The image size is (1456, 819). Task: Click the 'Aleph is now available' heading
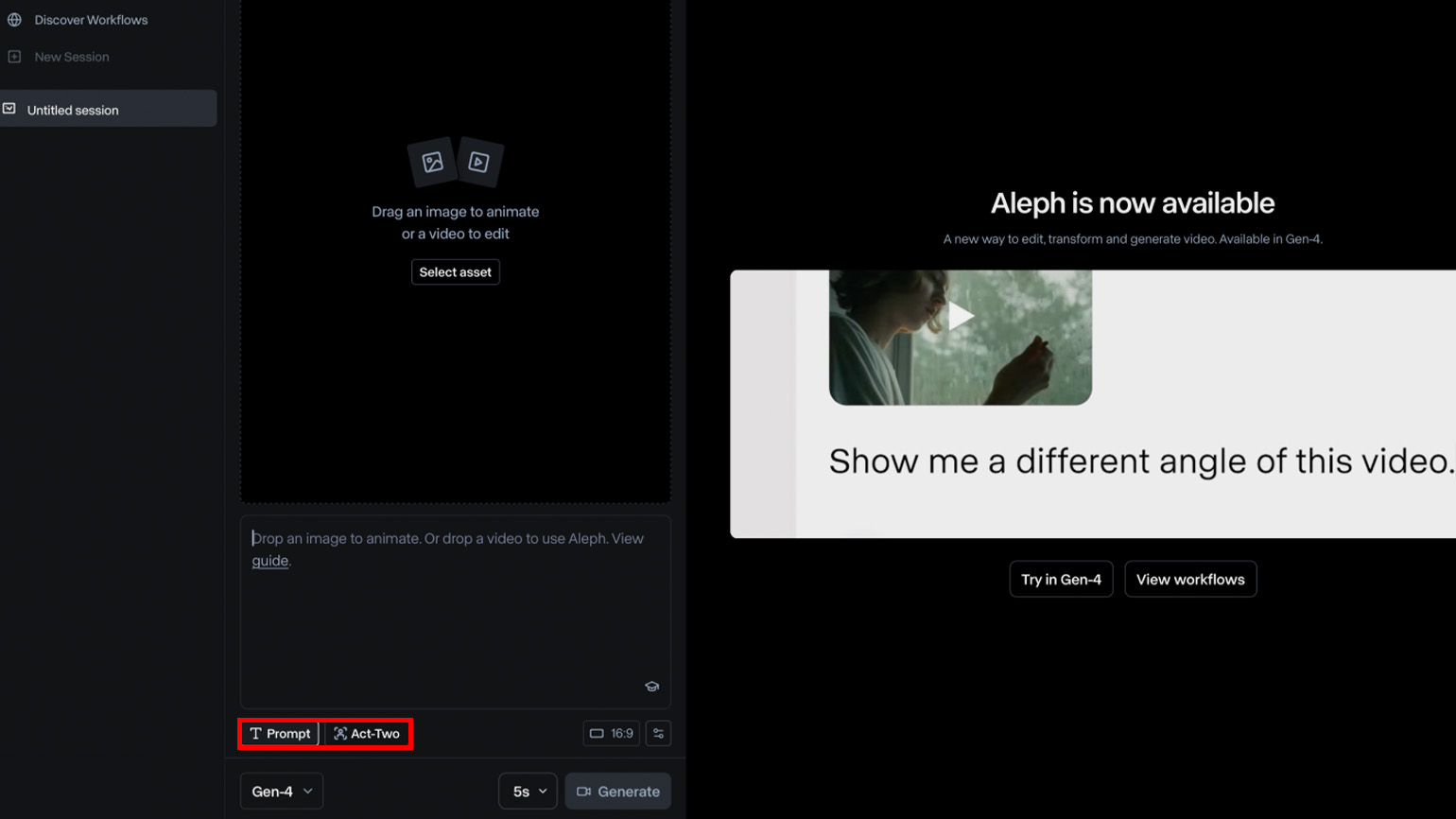1133,203
